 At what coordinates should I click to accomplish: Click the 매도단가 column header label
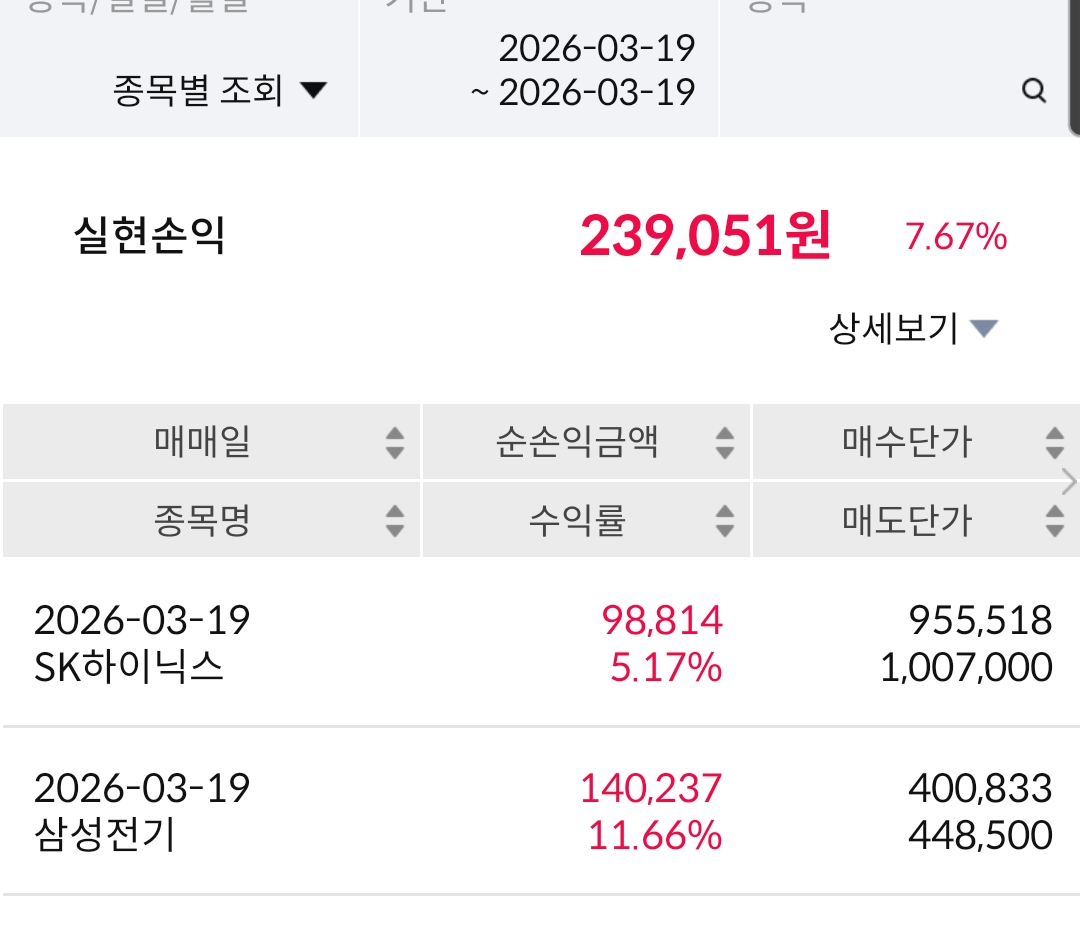coord(907,520)
